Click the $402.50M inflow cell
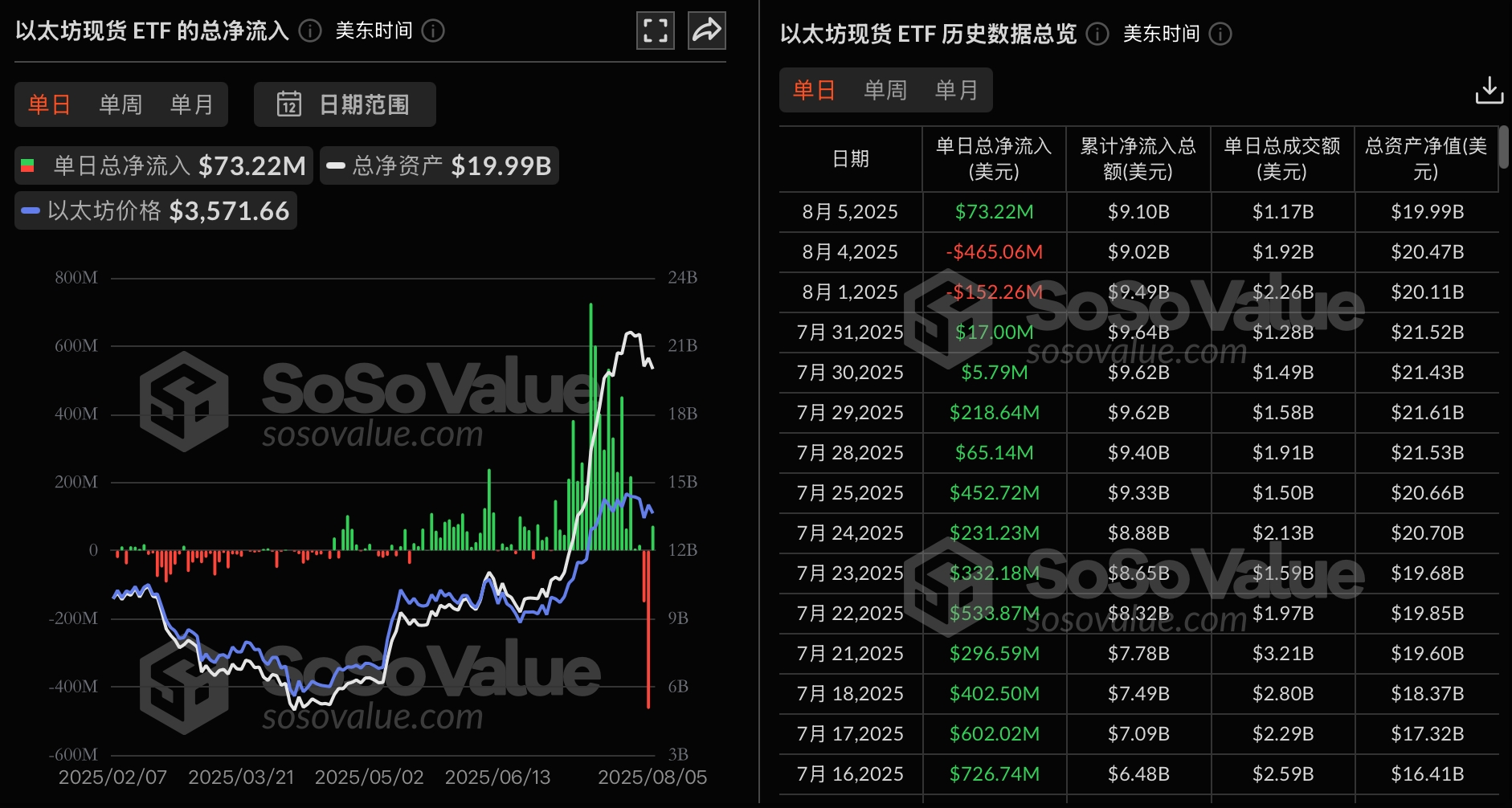 click(x=994, y=694)
